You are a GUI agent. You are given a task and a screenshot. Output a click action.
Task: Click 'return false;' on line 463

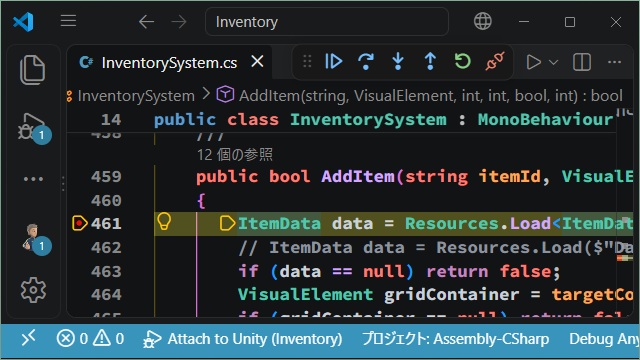493,271
